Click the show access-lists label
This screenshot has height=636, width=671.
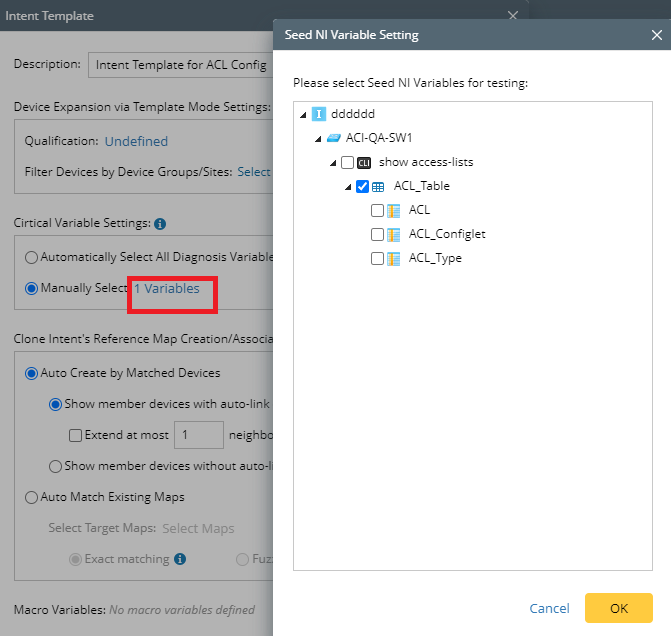pyautogui.click(x=426, y=162)
